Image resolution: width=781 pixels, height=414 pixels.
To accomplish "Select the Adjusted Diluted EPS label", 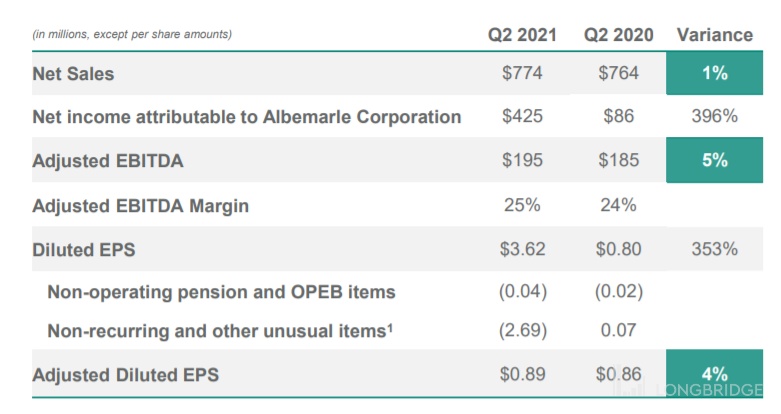I will pos(126,375).
